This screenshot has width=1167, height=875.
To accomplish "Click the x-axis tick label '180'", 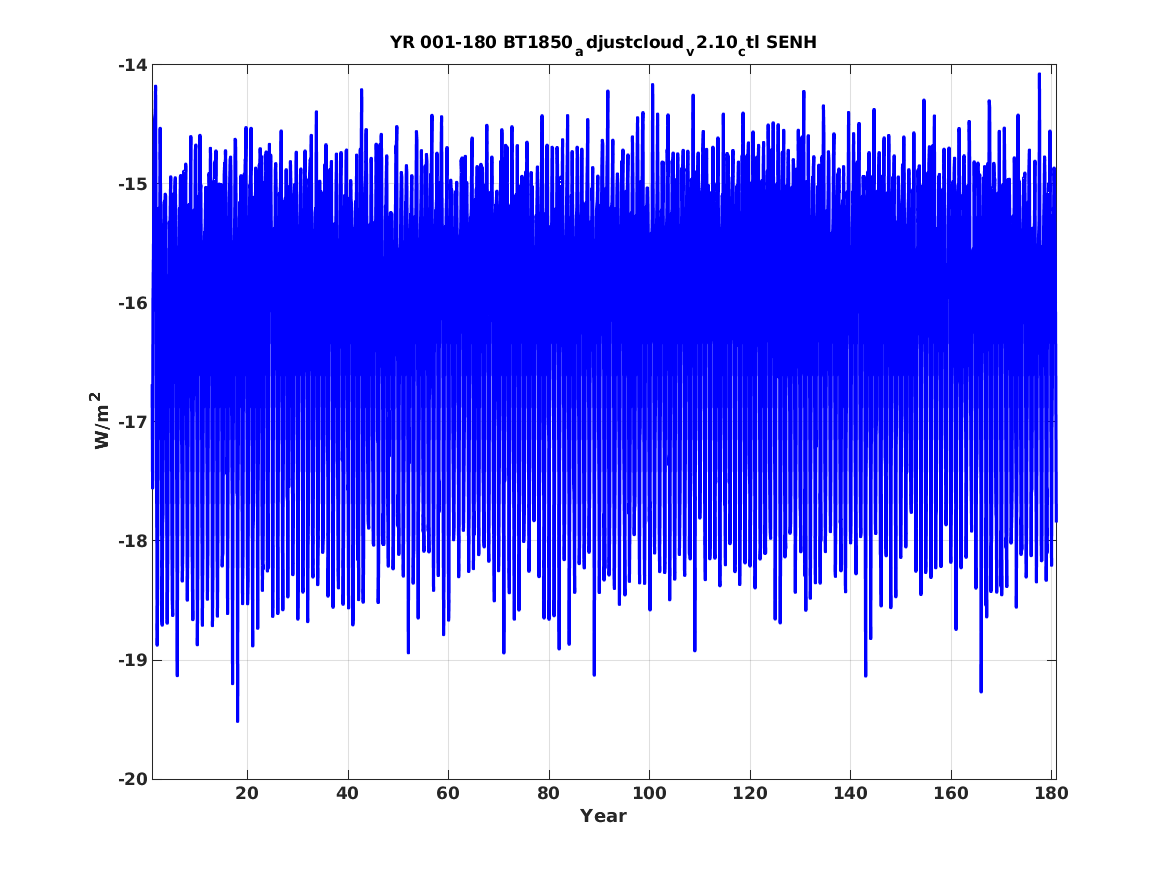I will click(1051, 793).
